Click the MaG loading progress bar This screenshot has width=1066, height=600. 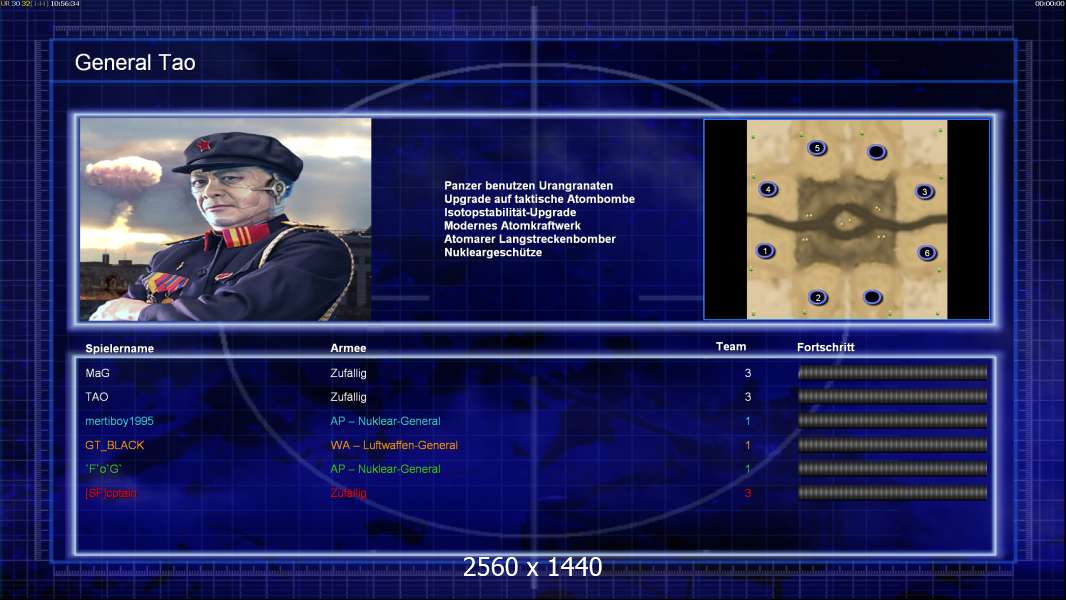(x=893, y=372)
